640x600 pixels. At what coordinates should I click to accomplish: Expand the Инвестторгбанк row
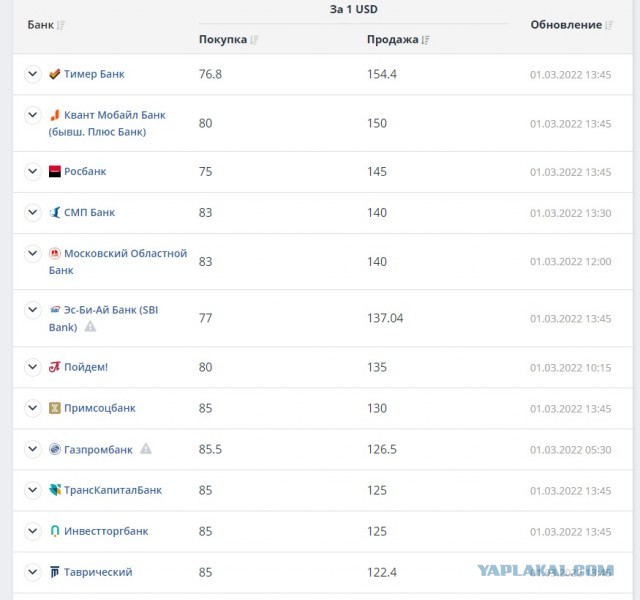[33, 531]
